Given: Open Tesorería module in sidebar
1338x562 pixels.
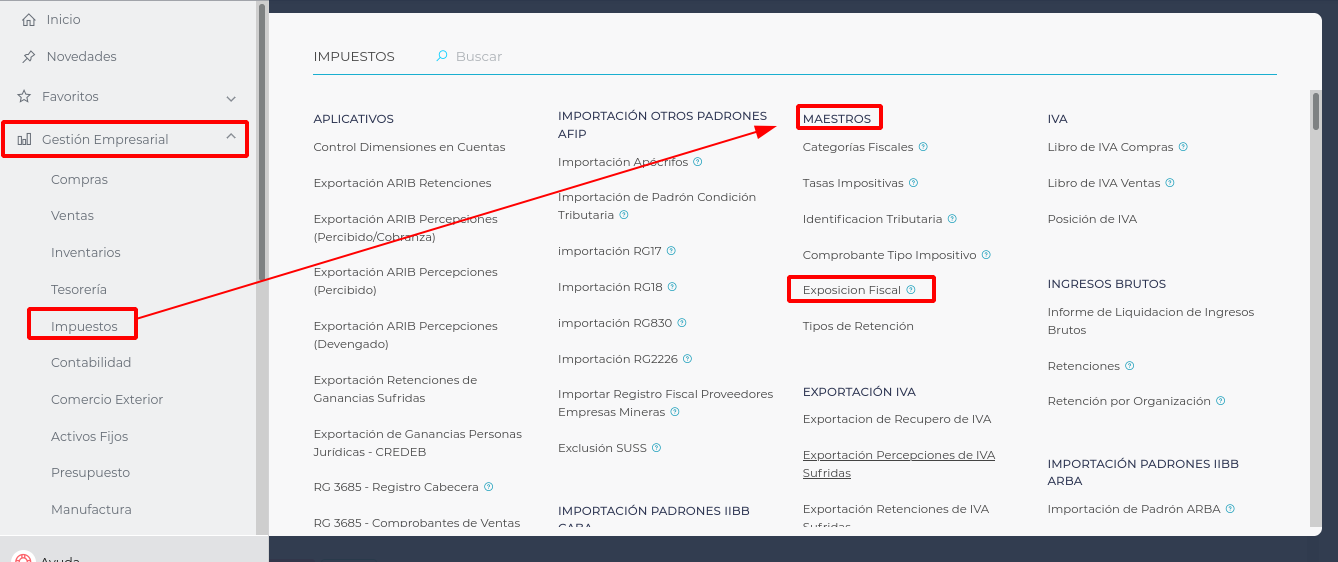Looking at the screenshot, I should [79, 290].
